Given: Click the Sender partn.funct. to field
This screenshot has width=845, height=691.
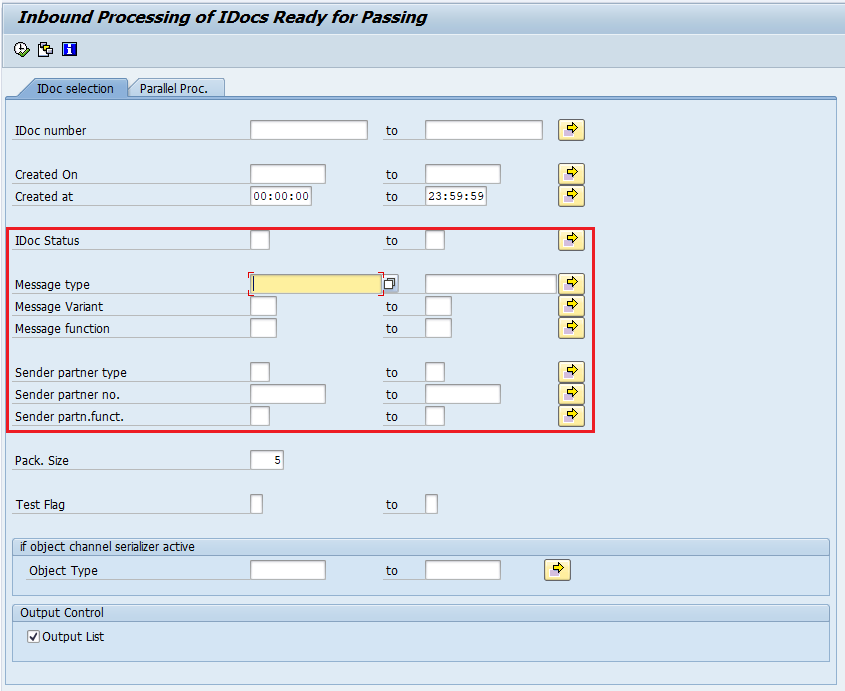Looking at the screenshot, I should [434, 416].
